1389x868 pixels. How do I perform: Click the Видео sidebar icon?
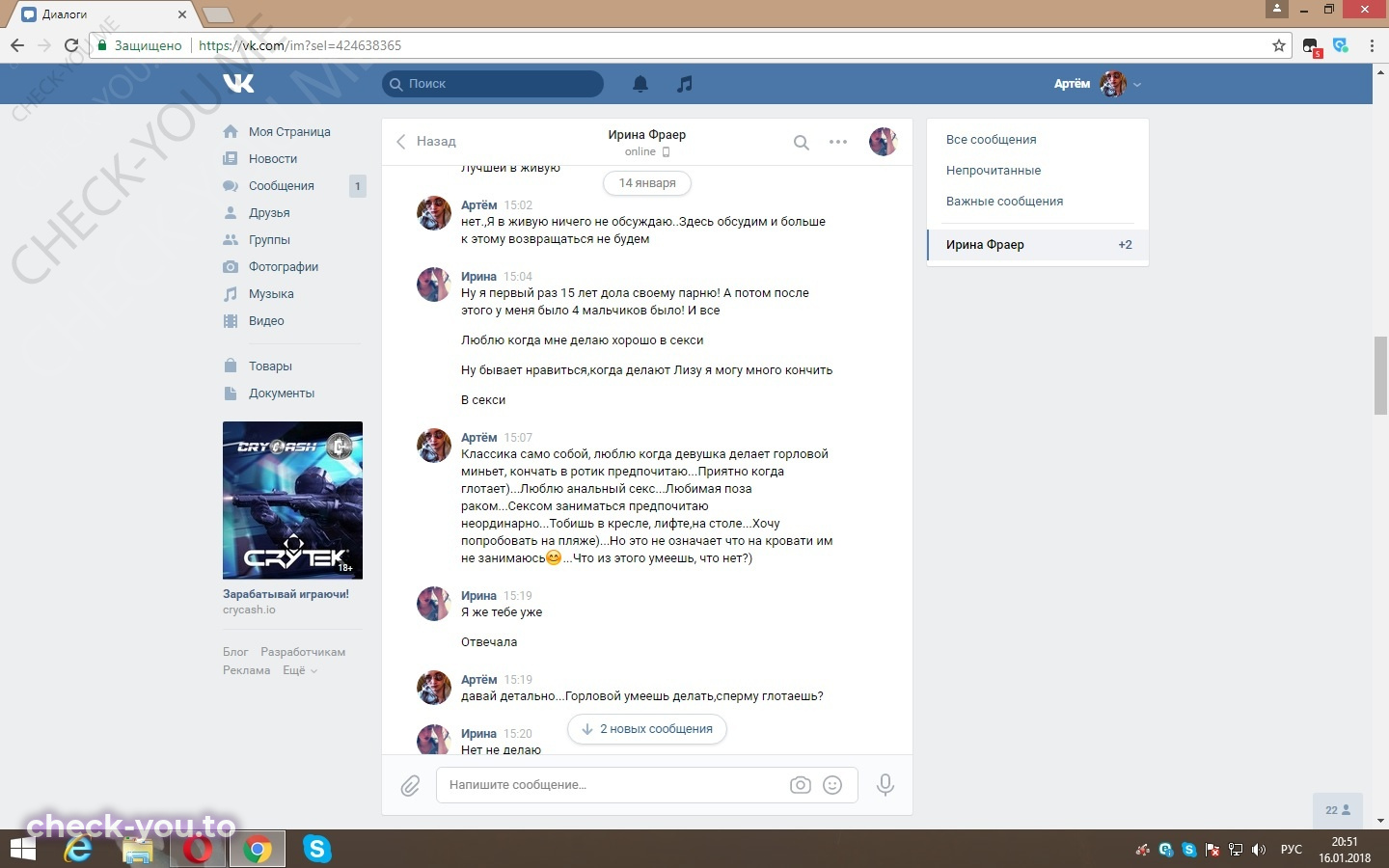(231, 321)
